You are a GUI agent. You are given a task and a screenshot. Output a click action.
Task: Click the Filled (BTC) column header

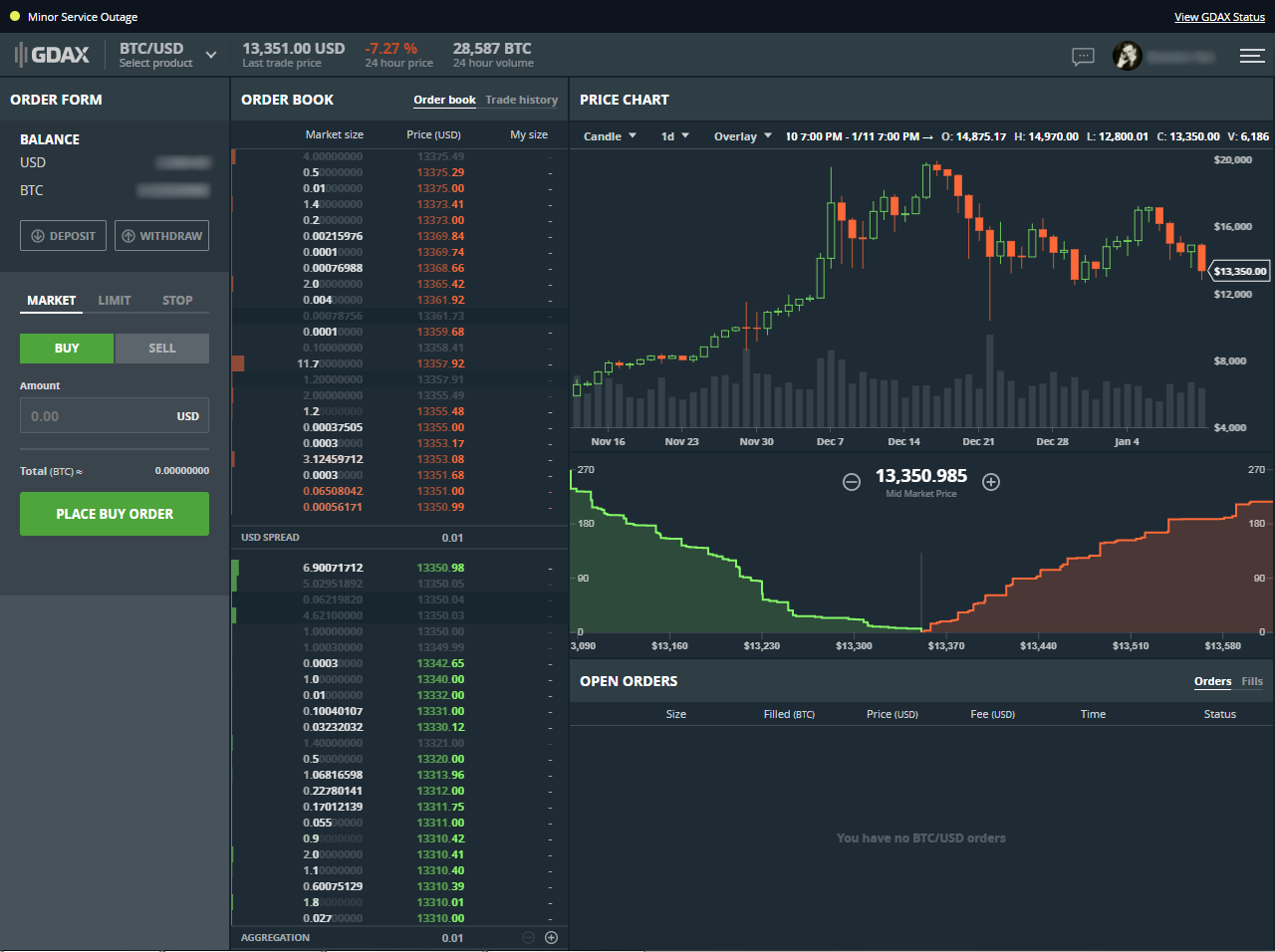(789, 714)
